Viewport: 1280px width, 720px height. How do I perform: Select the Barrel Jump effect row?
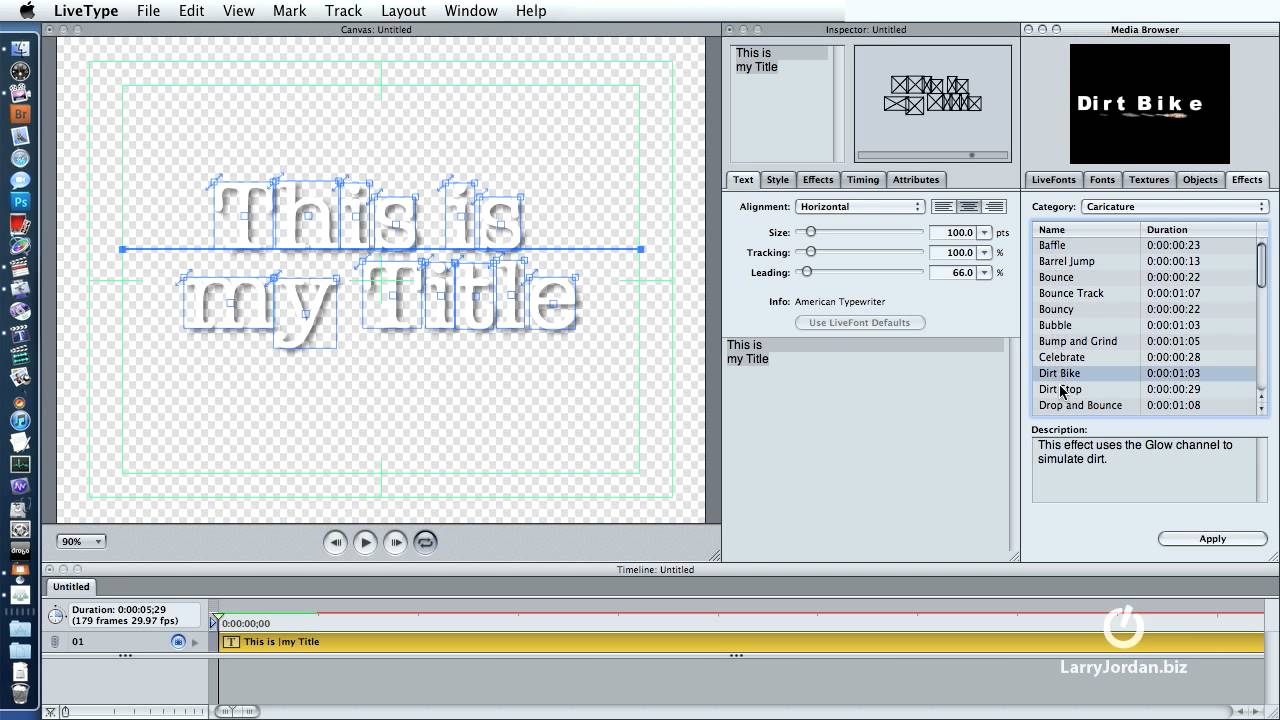[1145, 261]
